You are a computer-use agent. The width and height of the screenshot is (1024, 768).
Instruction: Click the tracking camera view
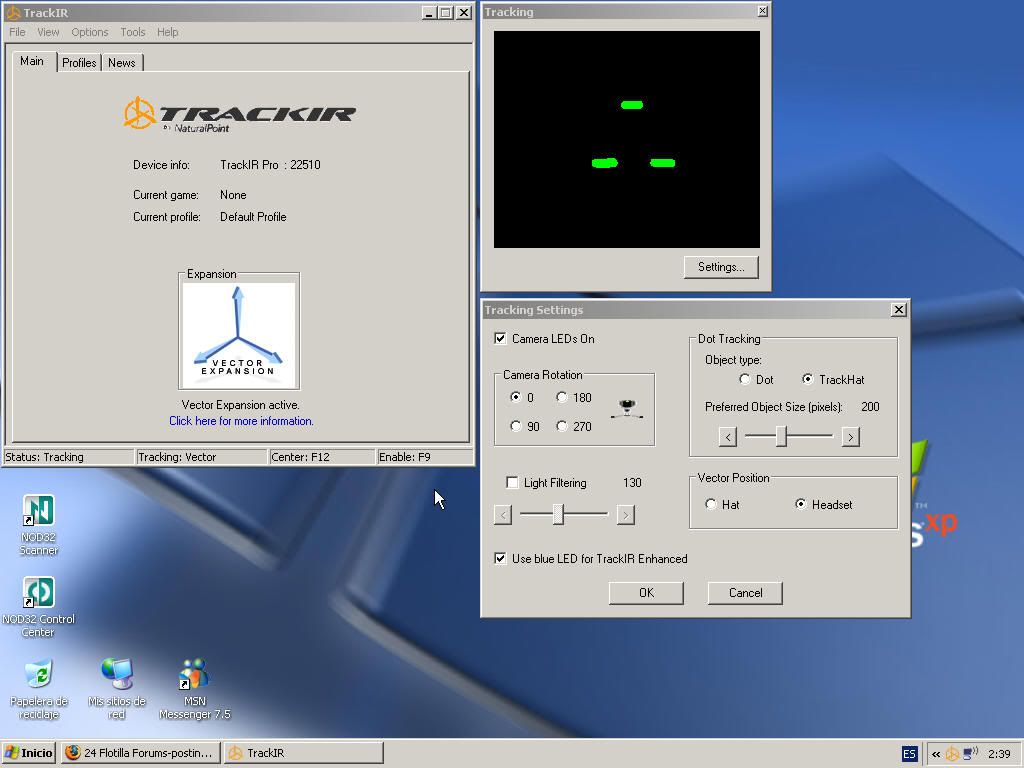point(627,139)
